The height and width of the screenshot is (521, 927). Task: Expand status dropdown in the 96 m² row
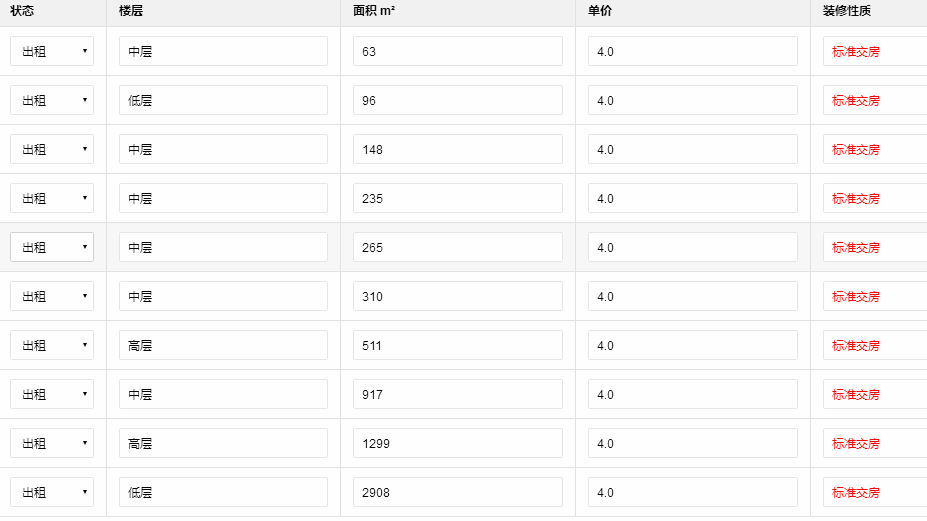click(x=52, y=100)
